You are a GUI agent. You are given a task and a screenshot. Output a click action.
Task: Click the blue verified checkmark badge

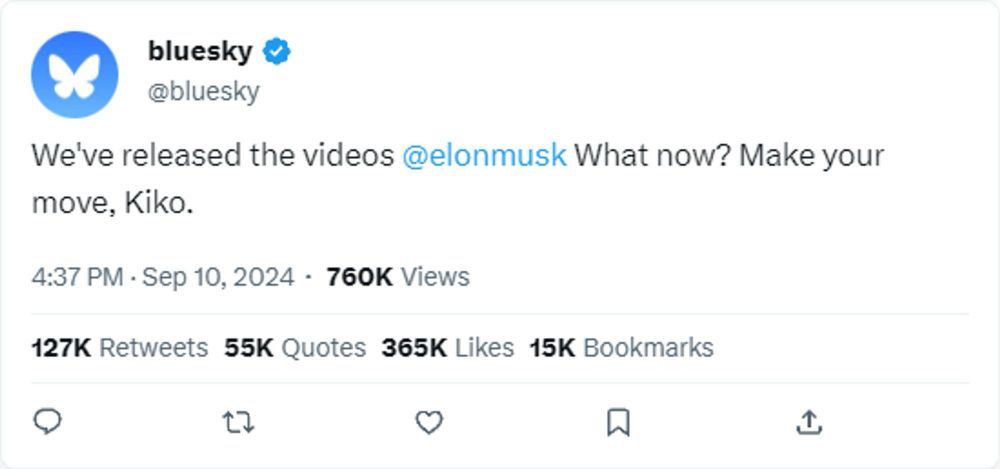tap(276, 51)
